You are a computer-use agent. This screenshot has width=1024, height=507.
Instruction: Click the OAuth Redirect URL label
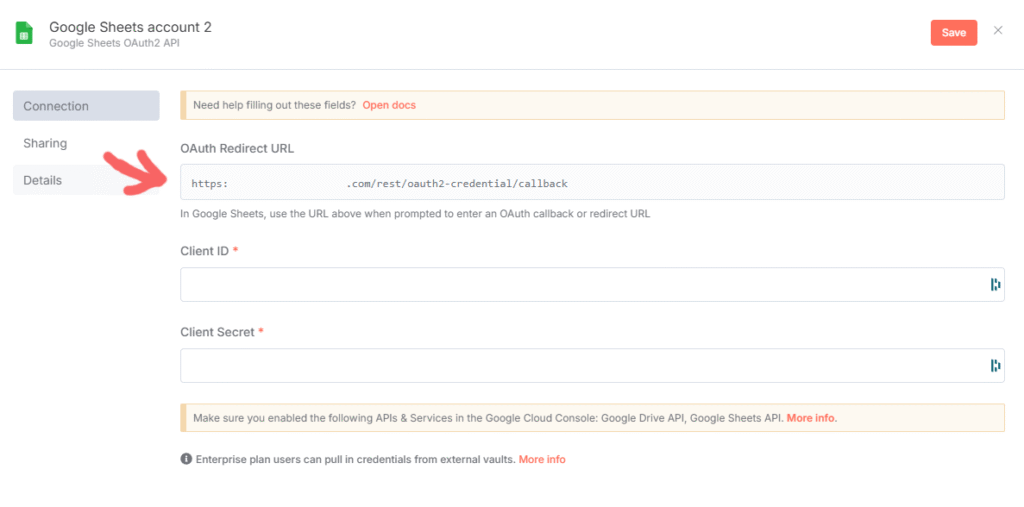pyautogui.click(x=237, y=148)
